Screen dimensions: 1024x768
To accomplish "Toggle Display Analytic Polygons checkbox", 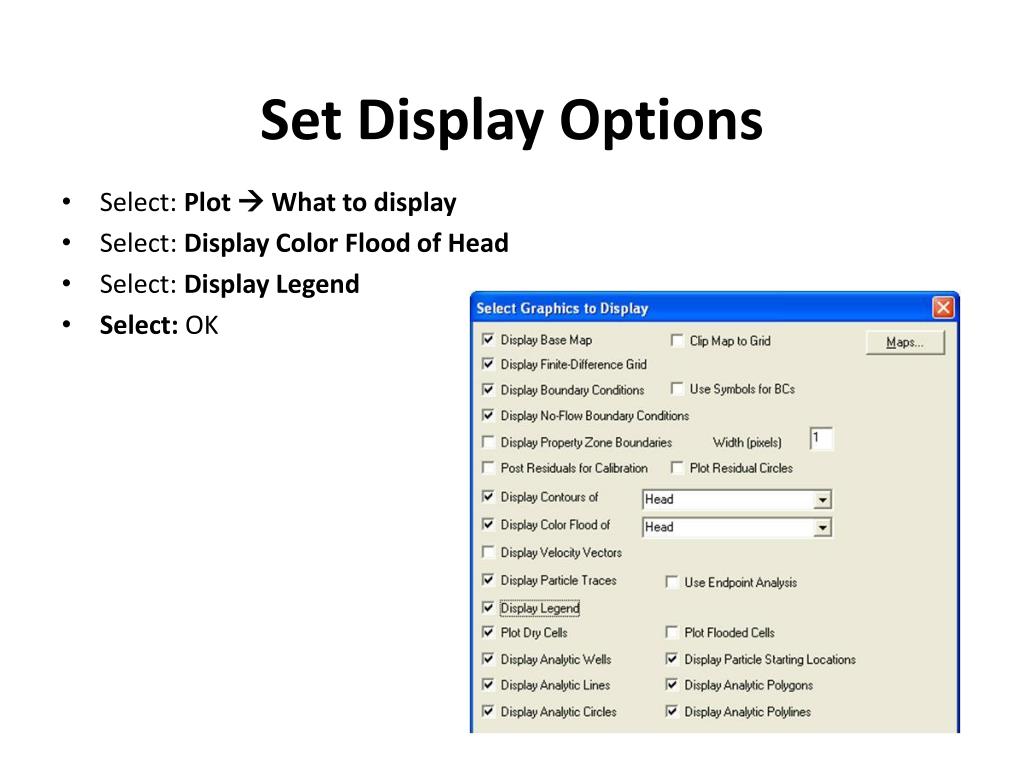I will (671, 684).
